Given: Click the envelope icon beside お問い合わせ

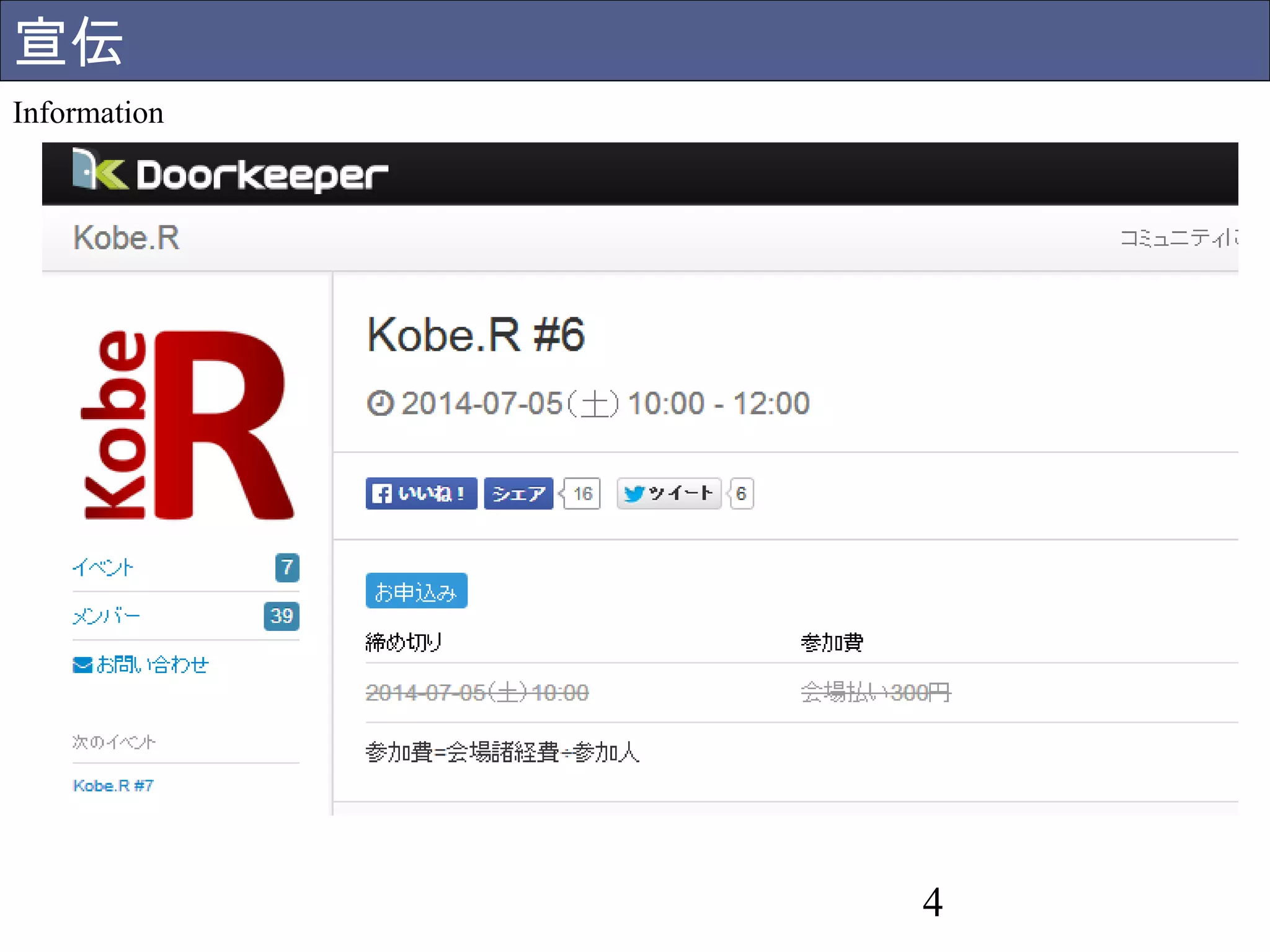Looking at the screenshot, I should 82,665.
